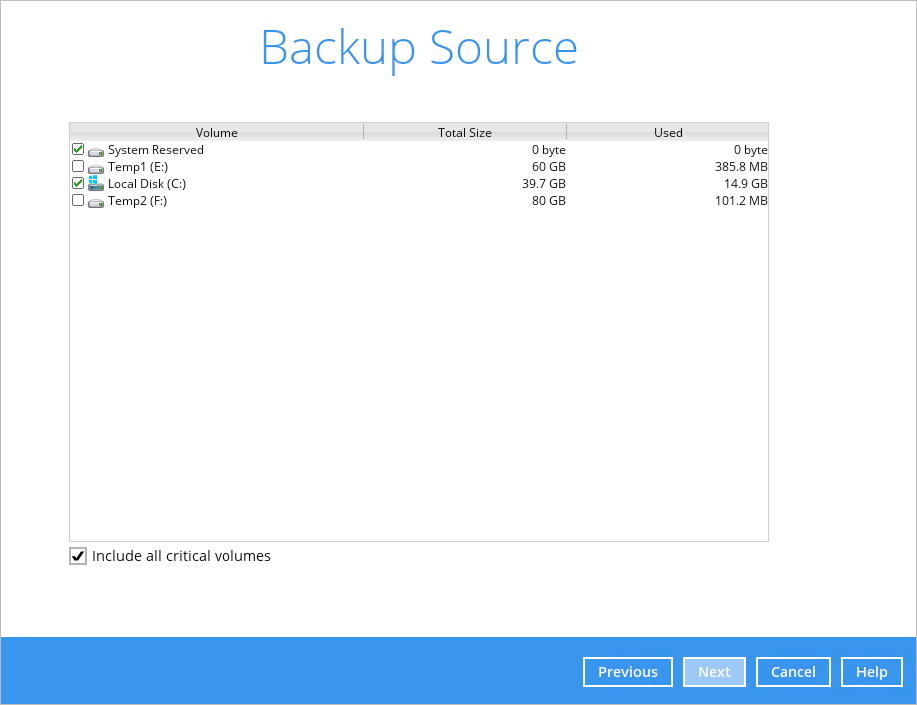The image size is (917, 705).
Task: Toggle Include all critical volumes checkbox
Action: coord(78,556)
